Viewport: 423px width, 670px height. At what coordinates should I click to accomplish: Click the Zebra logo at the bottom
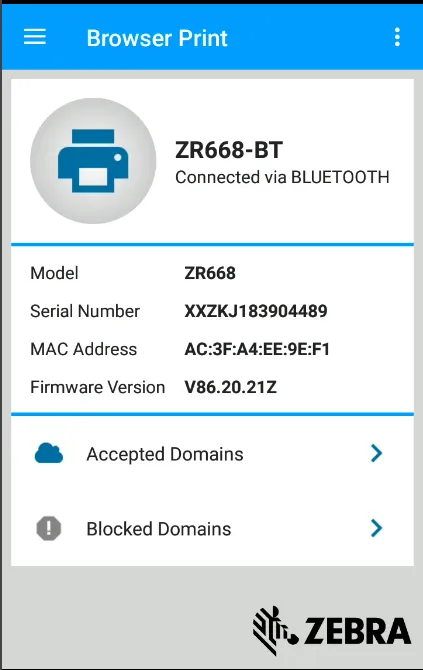pos(332,630)
